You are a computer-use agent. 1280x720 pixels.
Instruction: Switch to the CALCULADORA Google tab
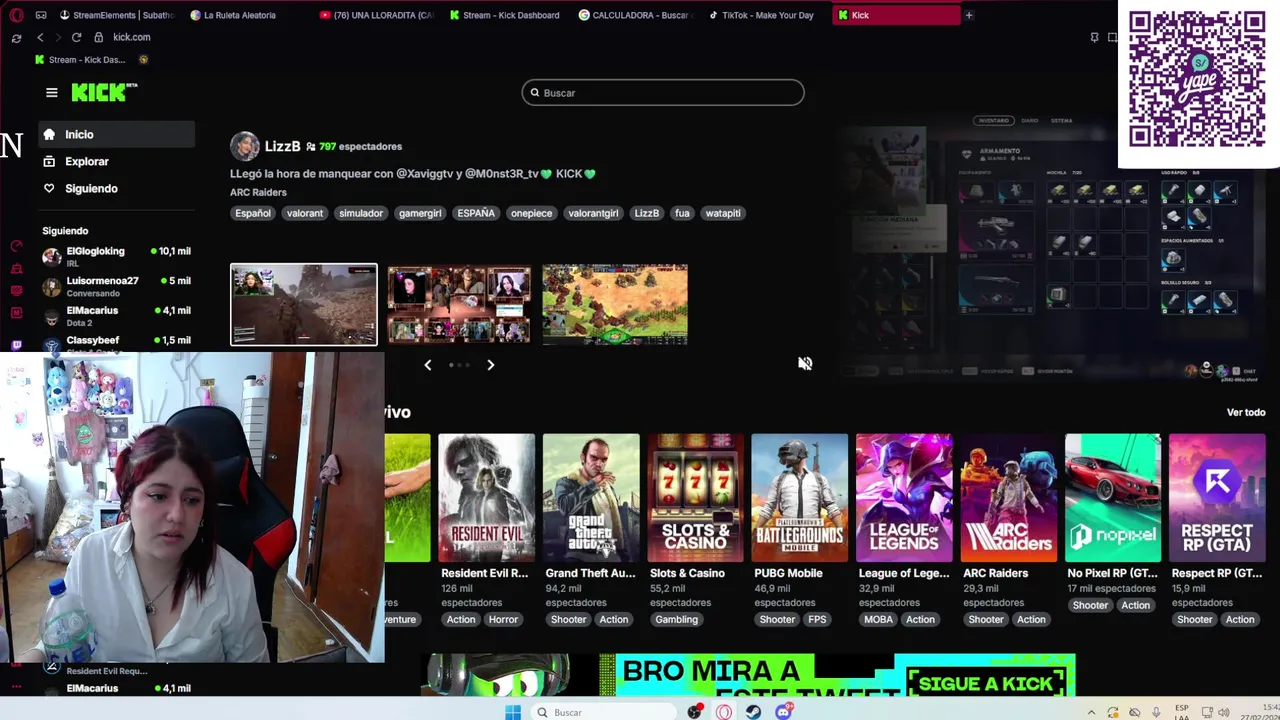(x=636, y=15)
